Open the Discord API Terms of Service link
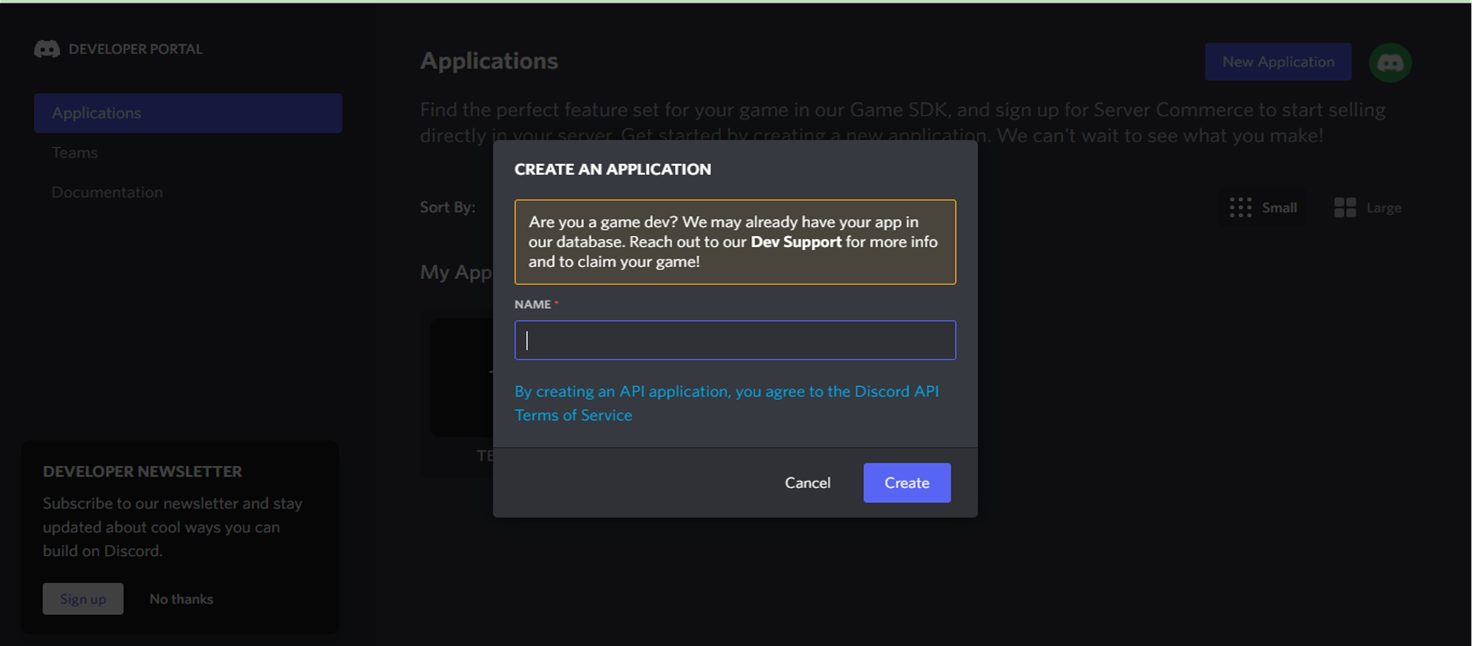Screen dimensions: 1472x646 click(x=727, y=403)
